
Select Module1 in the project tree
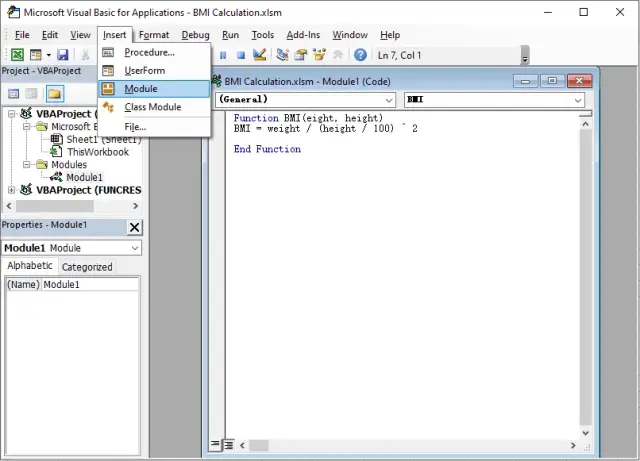pos(84,177)
